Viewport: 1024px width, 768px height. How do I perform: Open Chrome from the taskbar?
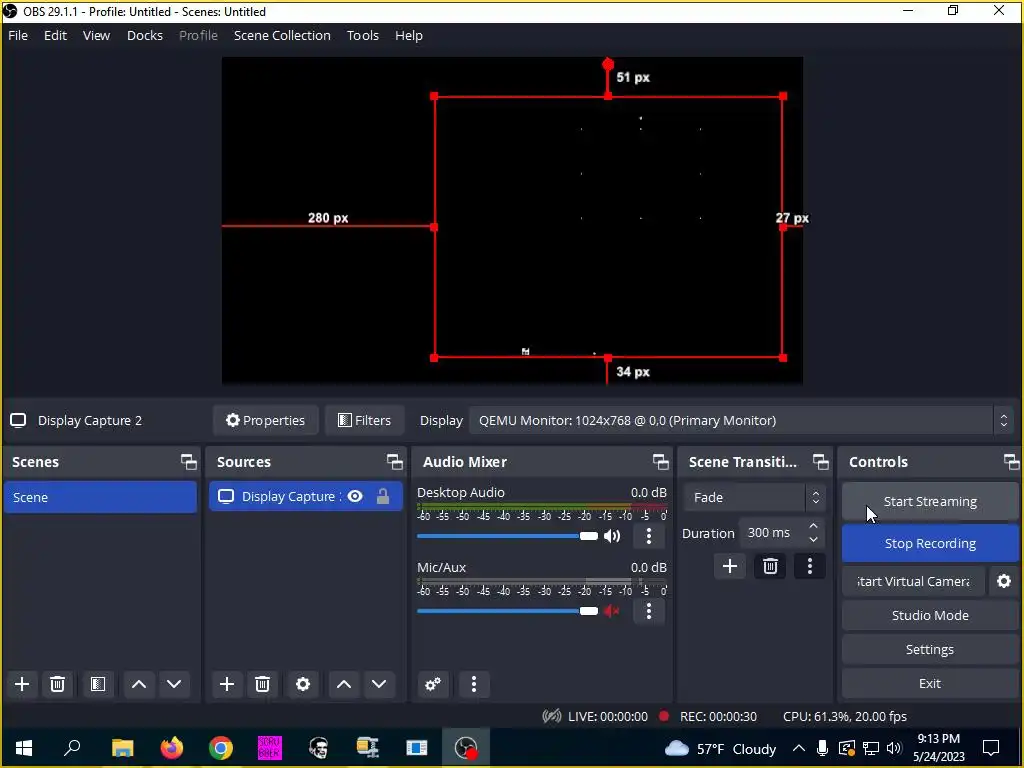pos(221,748)
